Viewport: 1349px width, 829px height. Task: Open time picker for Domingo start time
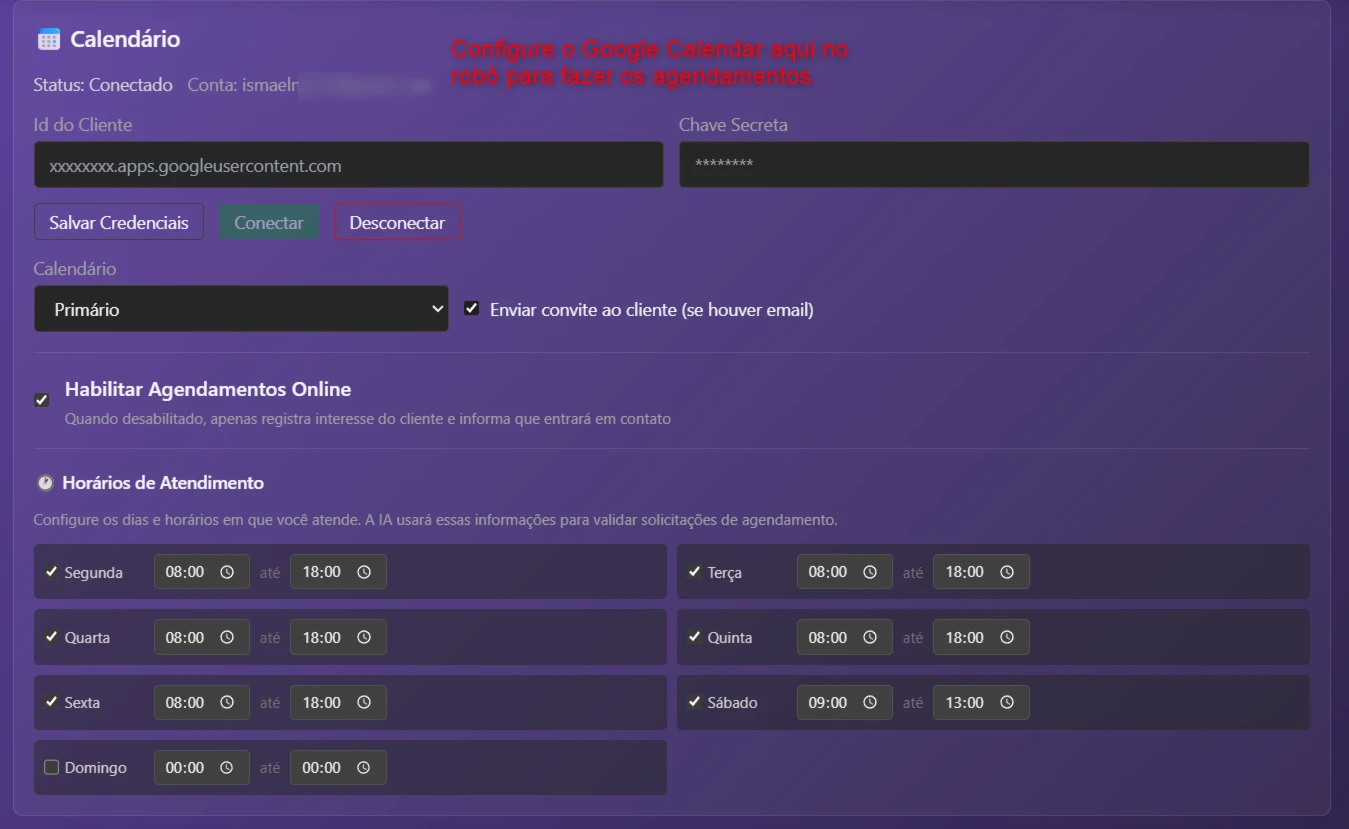pos(227,767)
